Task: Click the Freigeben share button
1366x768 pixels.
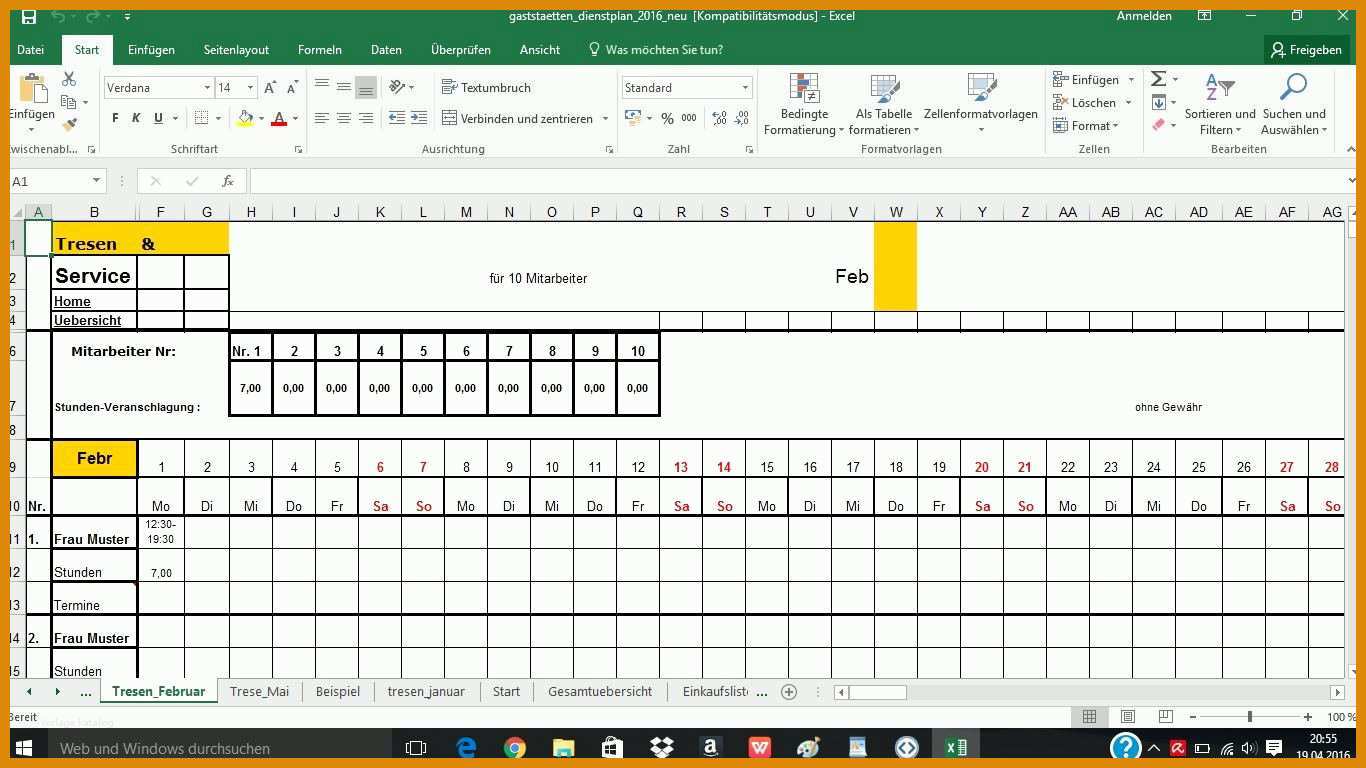Action: 1306,49
